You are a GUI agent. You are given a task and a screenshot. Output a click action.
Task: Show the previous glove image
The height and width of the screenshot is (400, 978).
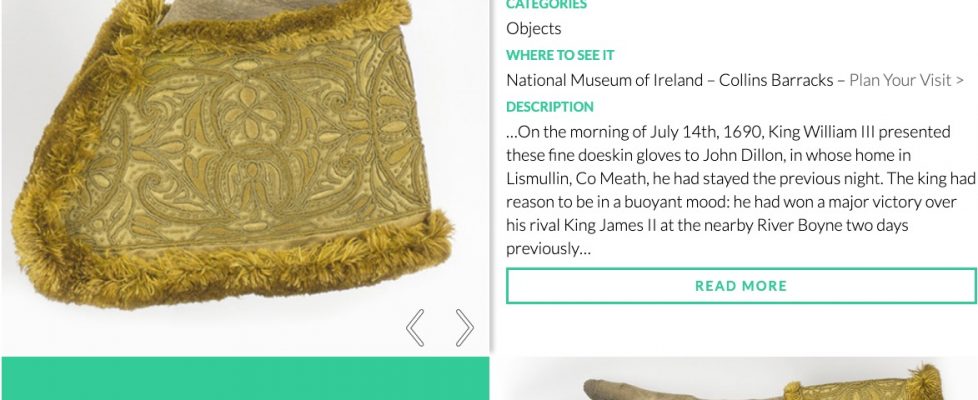415,327
